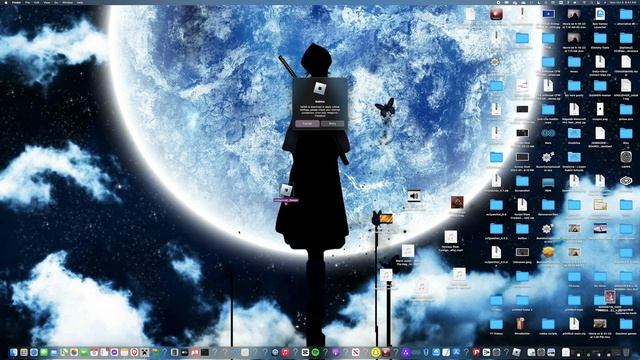This screenshot has height=360, width=640.
Task: Open the View menu
Action: click(47, 2)
